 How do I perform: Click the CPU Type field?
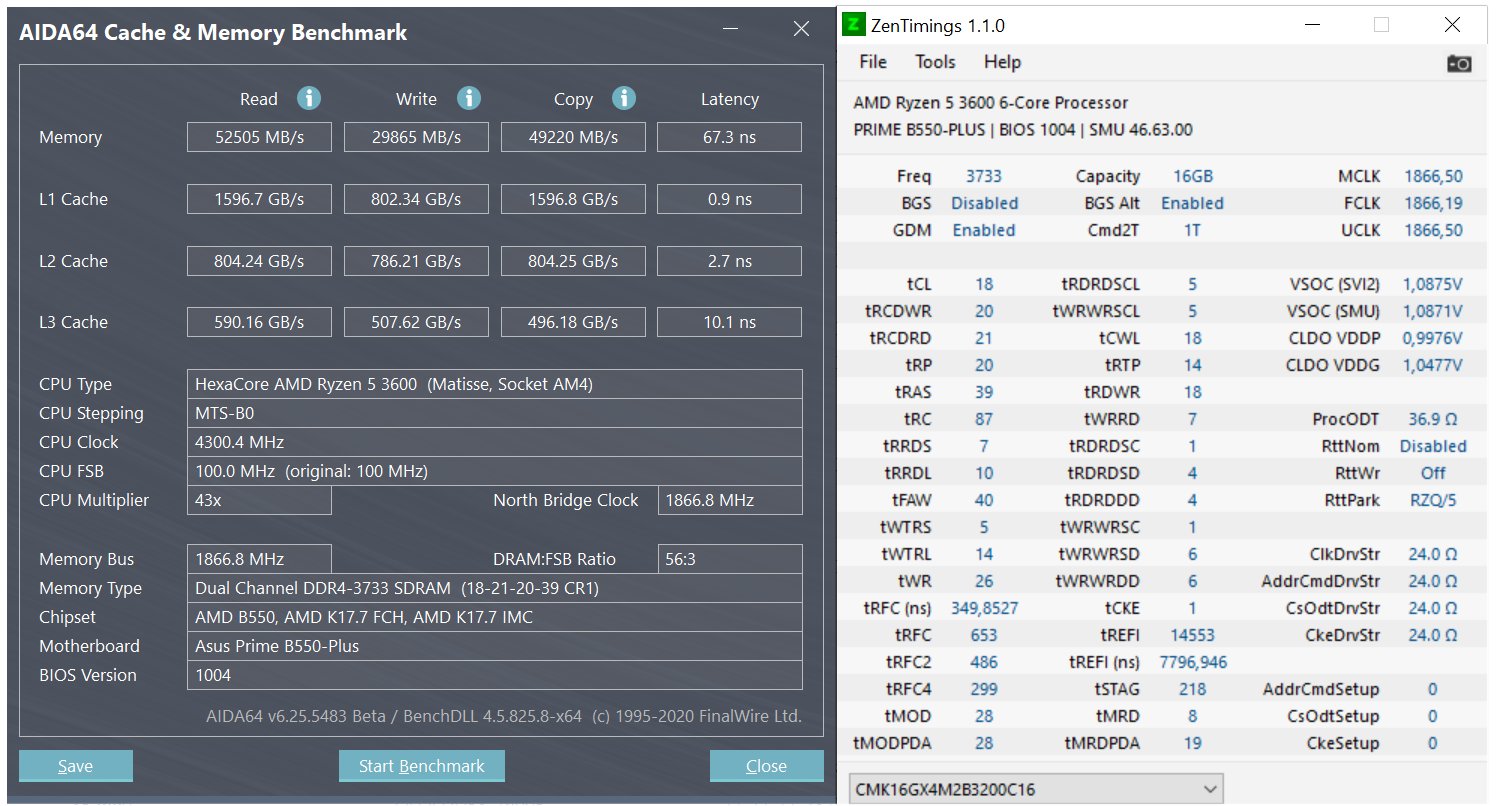click(x=495, y=384)
